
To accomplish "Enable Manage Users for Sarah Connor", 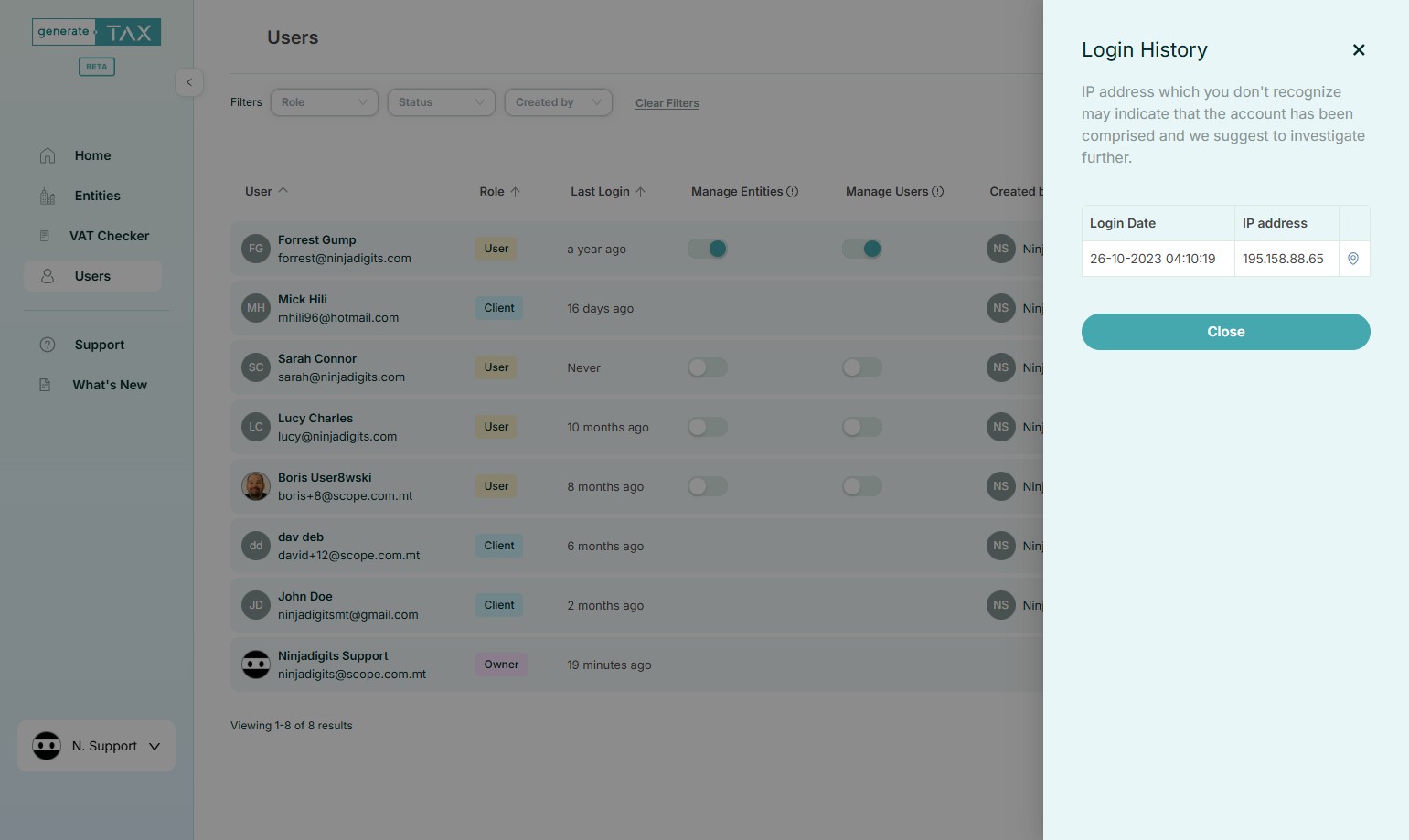I will point(861,367).
